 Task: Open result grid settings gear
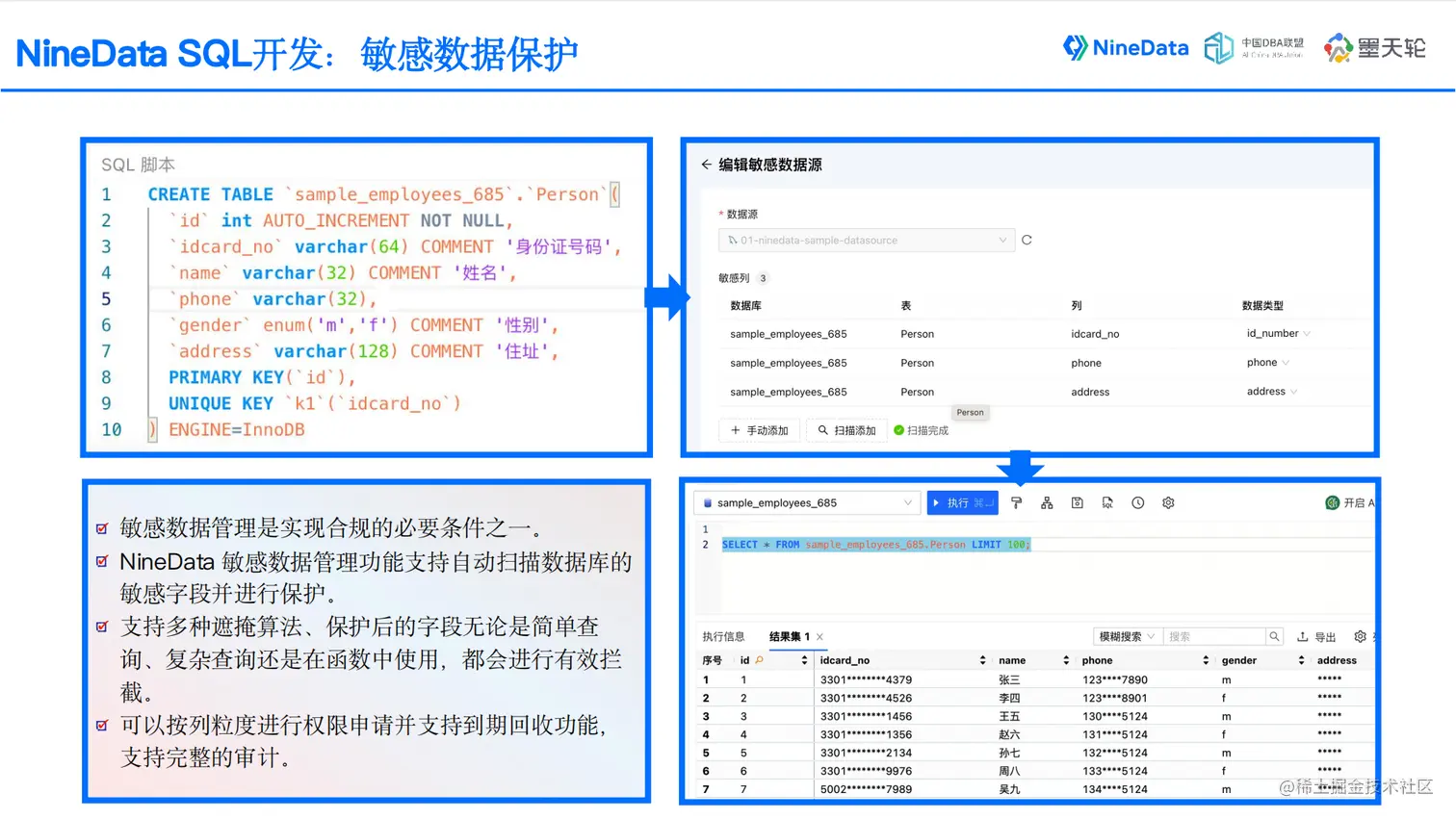(1360, 636)
